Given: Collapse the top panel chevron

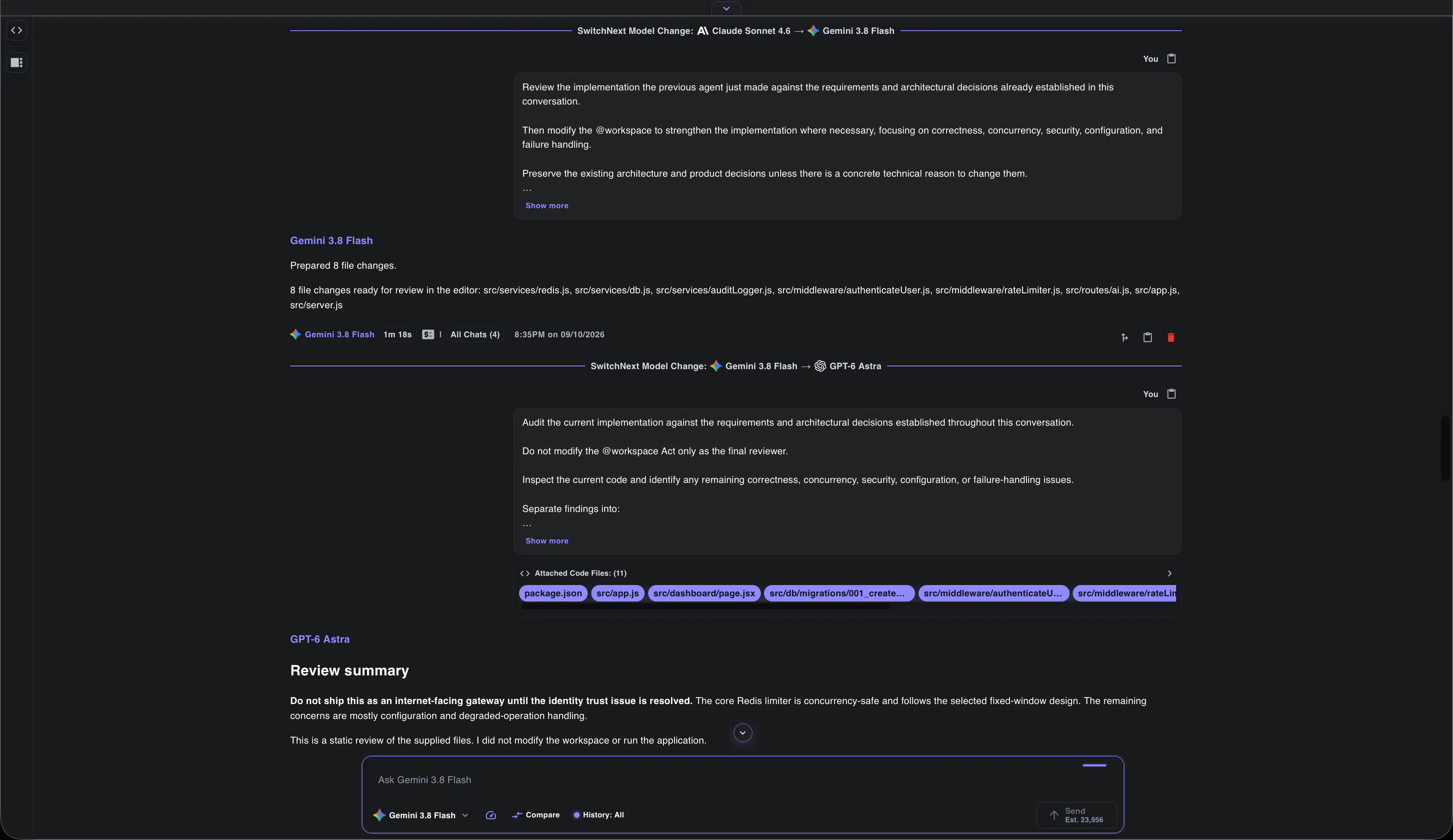Looking at the screenshot, I should tap(726, 8).
